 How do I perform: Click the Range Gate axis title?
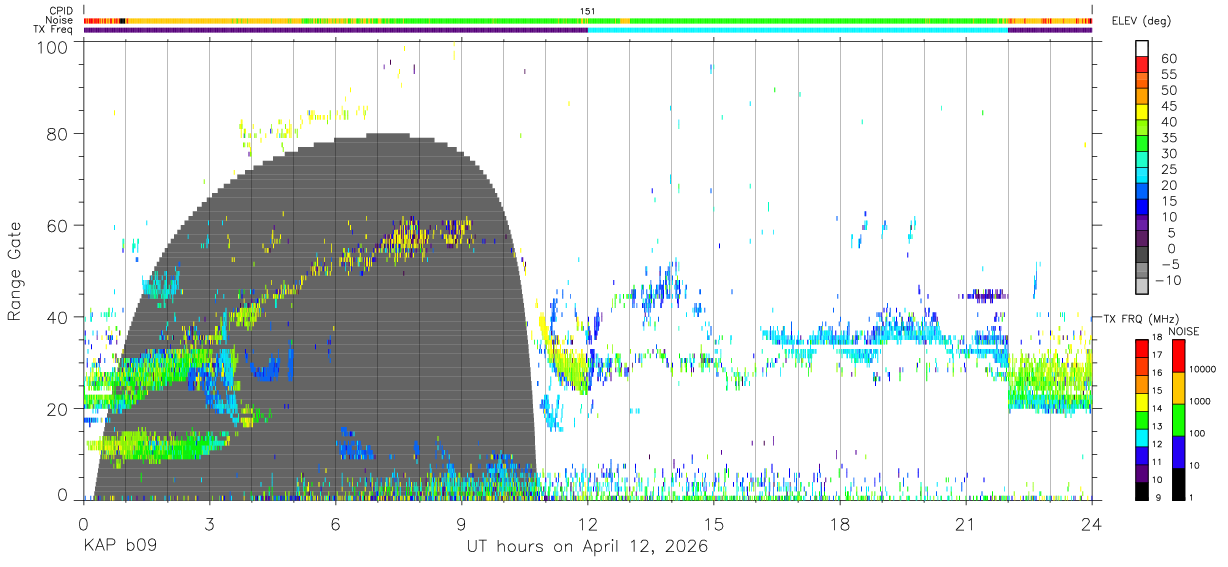pyautogui.click(x=15, y=271)
